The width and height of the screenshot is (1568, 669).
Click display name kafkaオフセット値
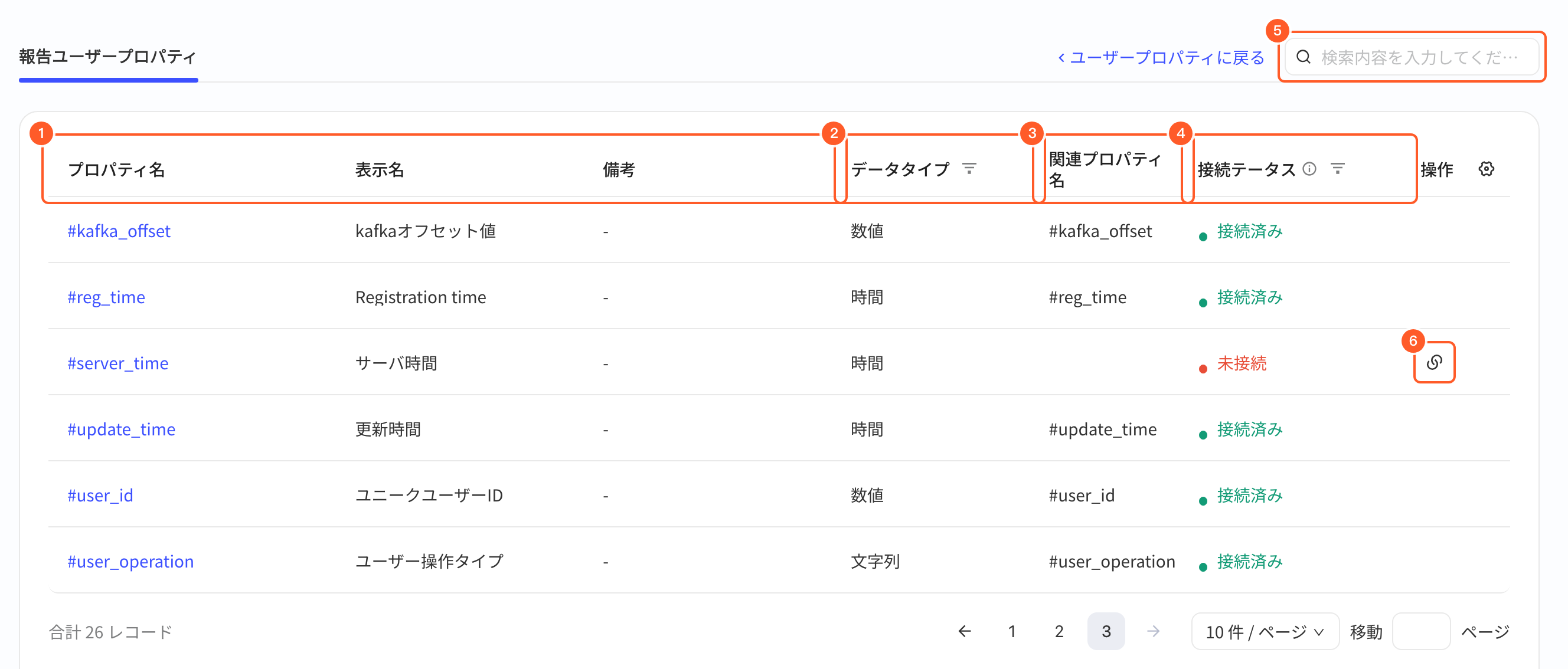(x=426, y=231)
